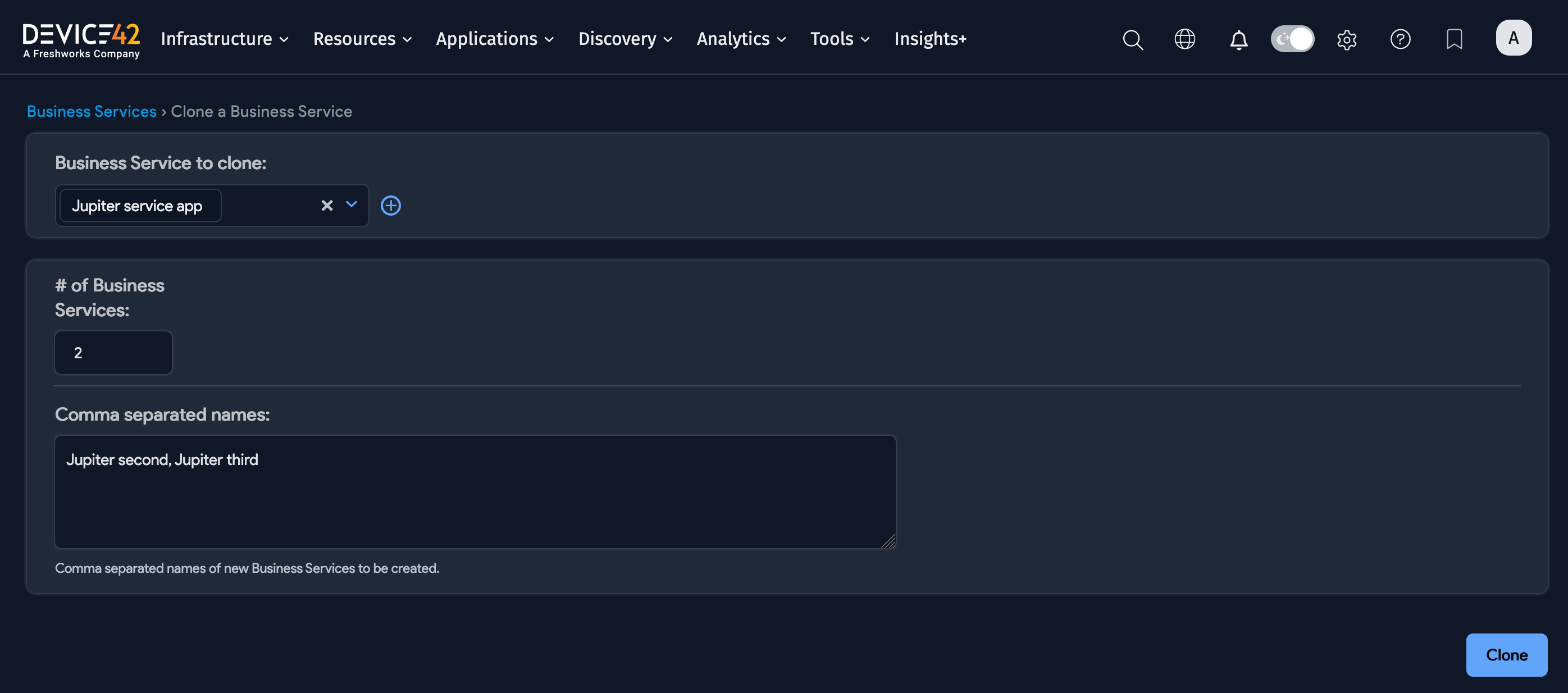Go to Insights+ in the navbar

pos(929,39)
